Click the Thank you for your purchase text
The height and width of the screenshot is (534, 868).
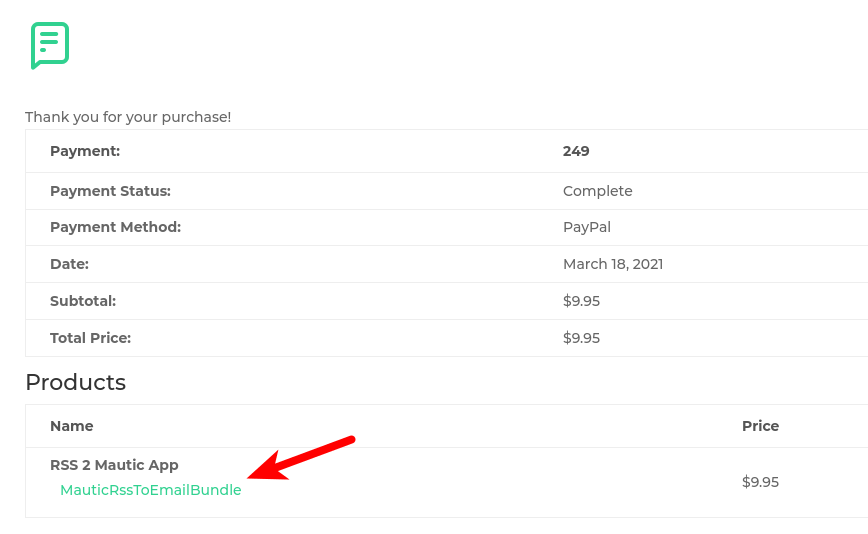tap(128, 117)
